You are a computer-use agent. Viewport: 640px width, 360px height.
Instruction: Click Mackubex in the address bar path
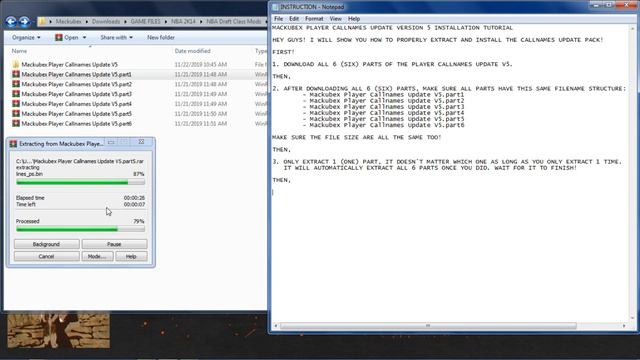tap(69, 21)
